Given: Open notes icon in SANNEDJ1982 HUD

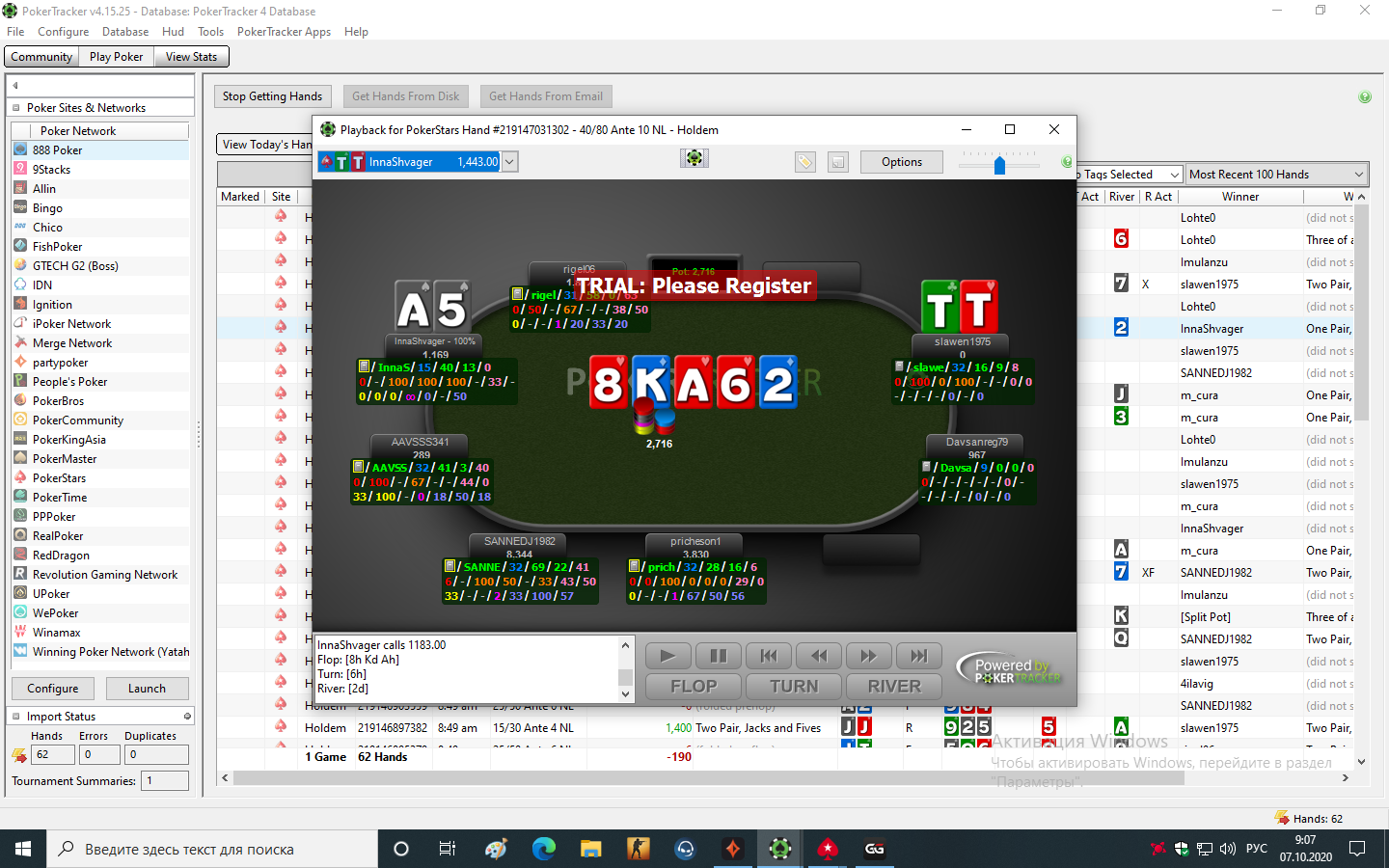Looking at the screenshot, I should 450,566.
